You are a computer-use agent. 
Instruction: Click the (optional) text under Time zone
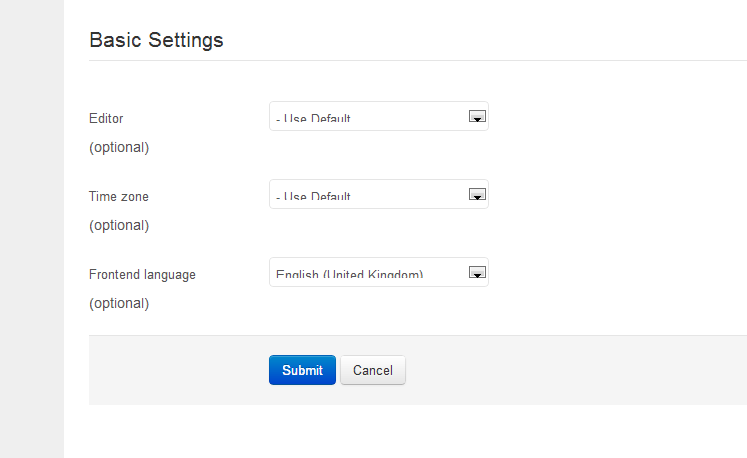click(x=119, y=225)
